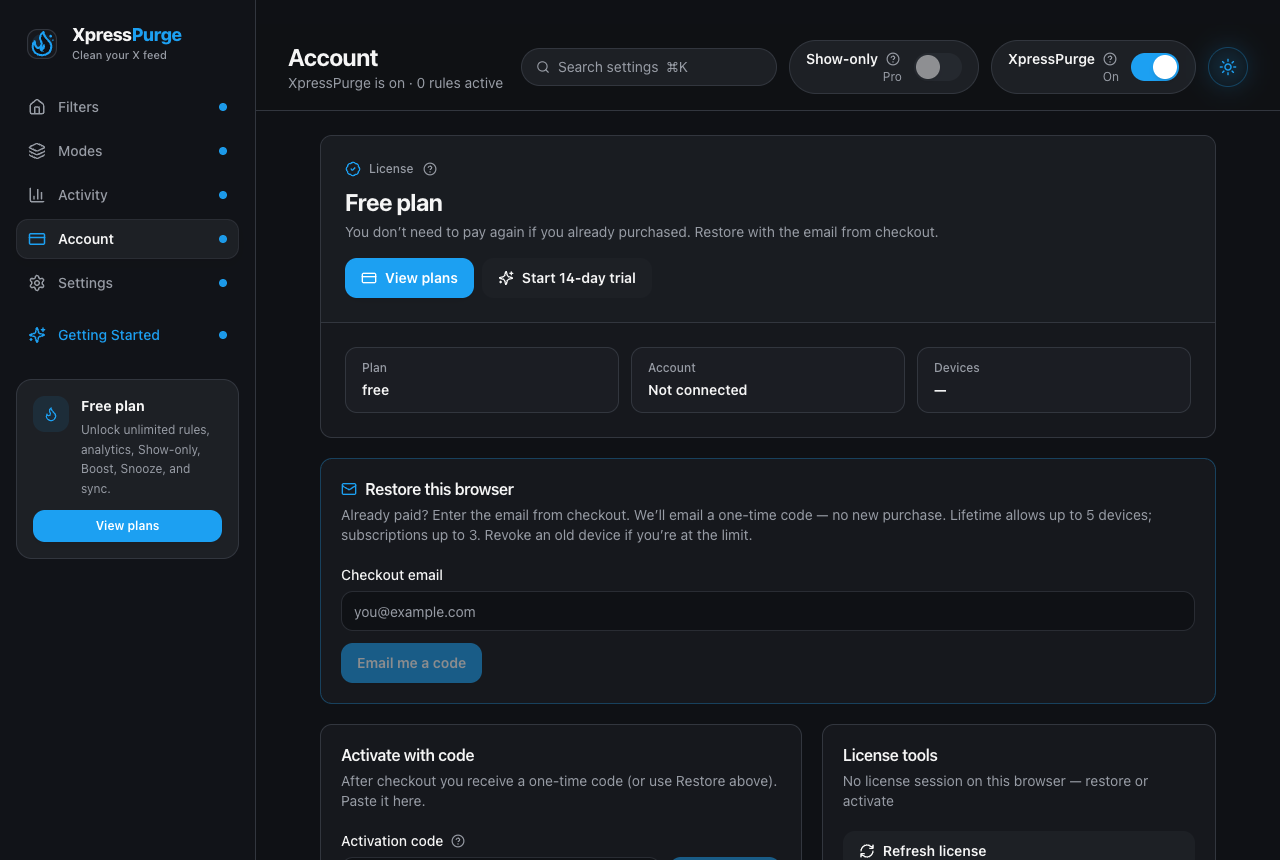Image resolution: width=1280 pixels, height=860 pixels.
Task: Click the Activity bar chart icon
Action: click(37, 195)
